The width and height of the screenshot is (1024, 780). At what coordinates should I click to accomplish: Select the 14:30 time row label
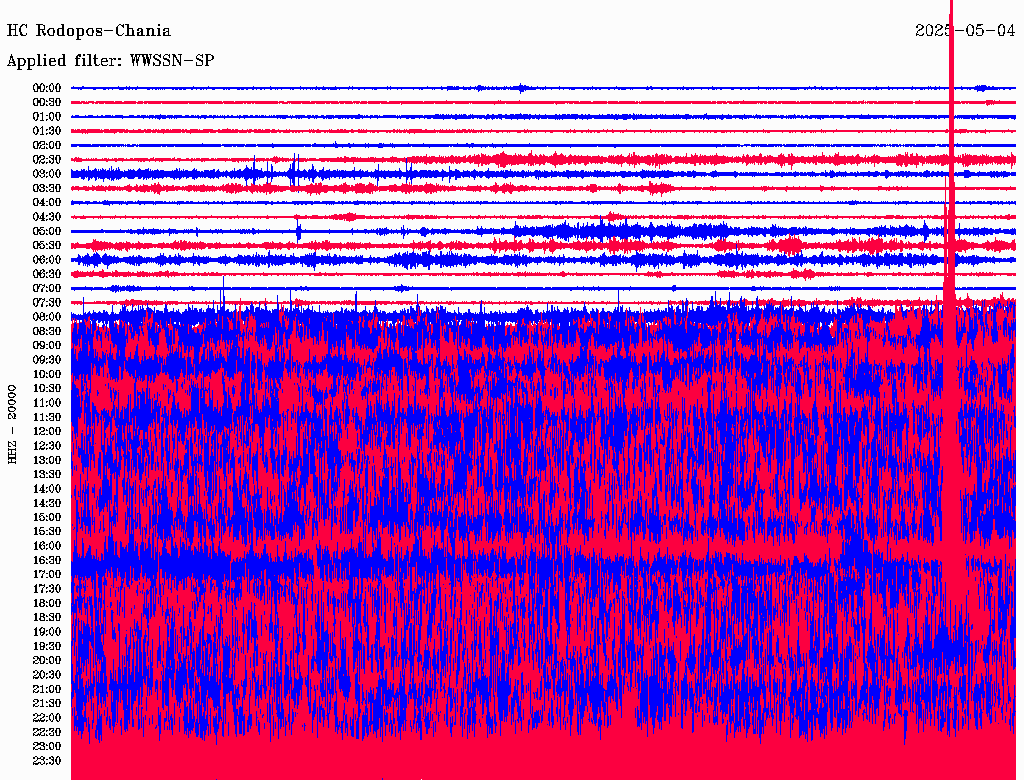click(x=47, y=503)
